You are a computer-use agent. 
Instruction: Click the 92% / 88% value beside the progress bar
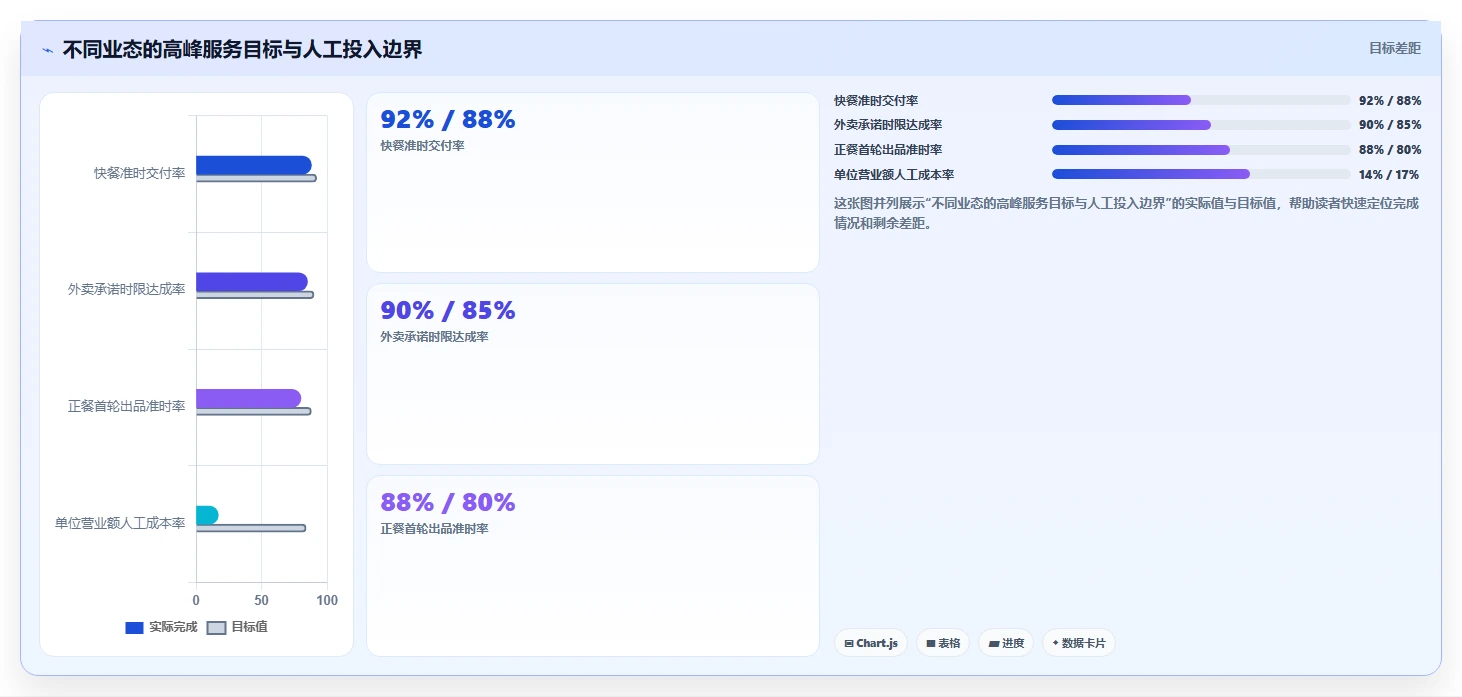(x=1390, y=101)
